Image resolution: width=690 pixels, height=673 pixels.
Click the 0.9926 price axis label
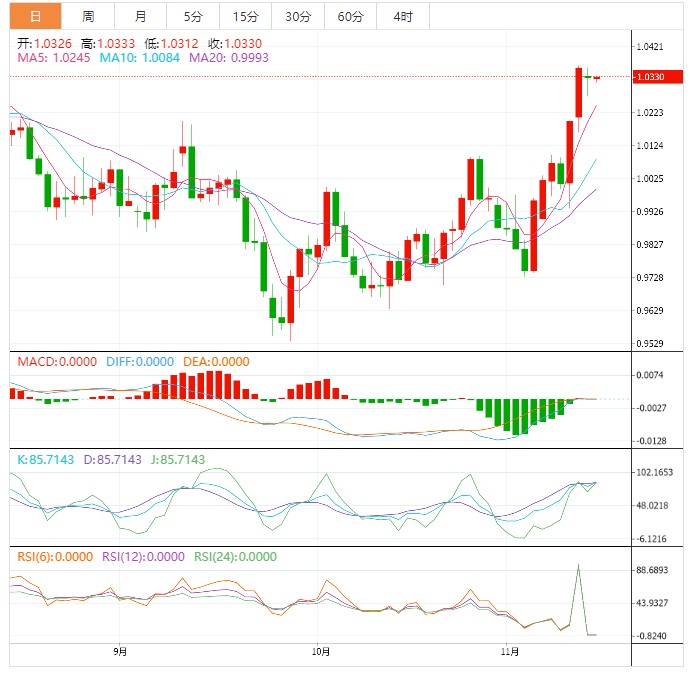tap(650, 212)
